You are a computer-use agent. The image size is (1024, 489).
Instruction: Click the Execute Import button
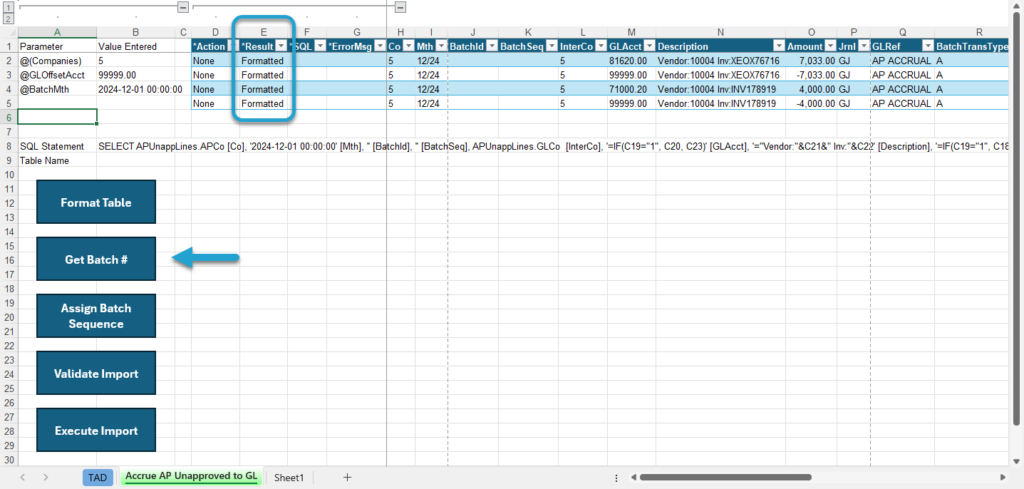tap(96, 430)
